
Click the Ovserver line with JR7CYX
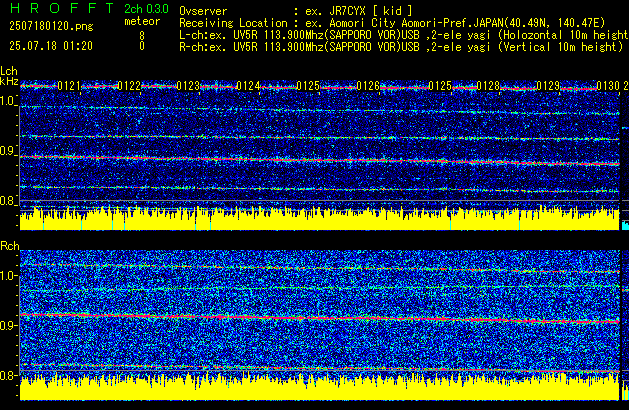tap(296, 11)
